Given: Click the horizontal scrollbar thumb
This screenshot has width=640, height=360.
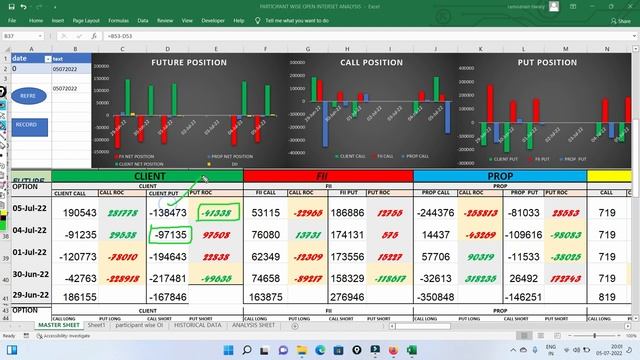Looking at the screenshot, I should (x=423, y=326).
